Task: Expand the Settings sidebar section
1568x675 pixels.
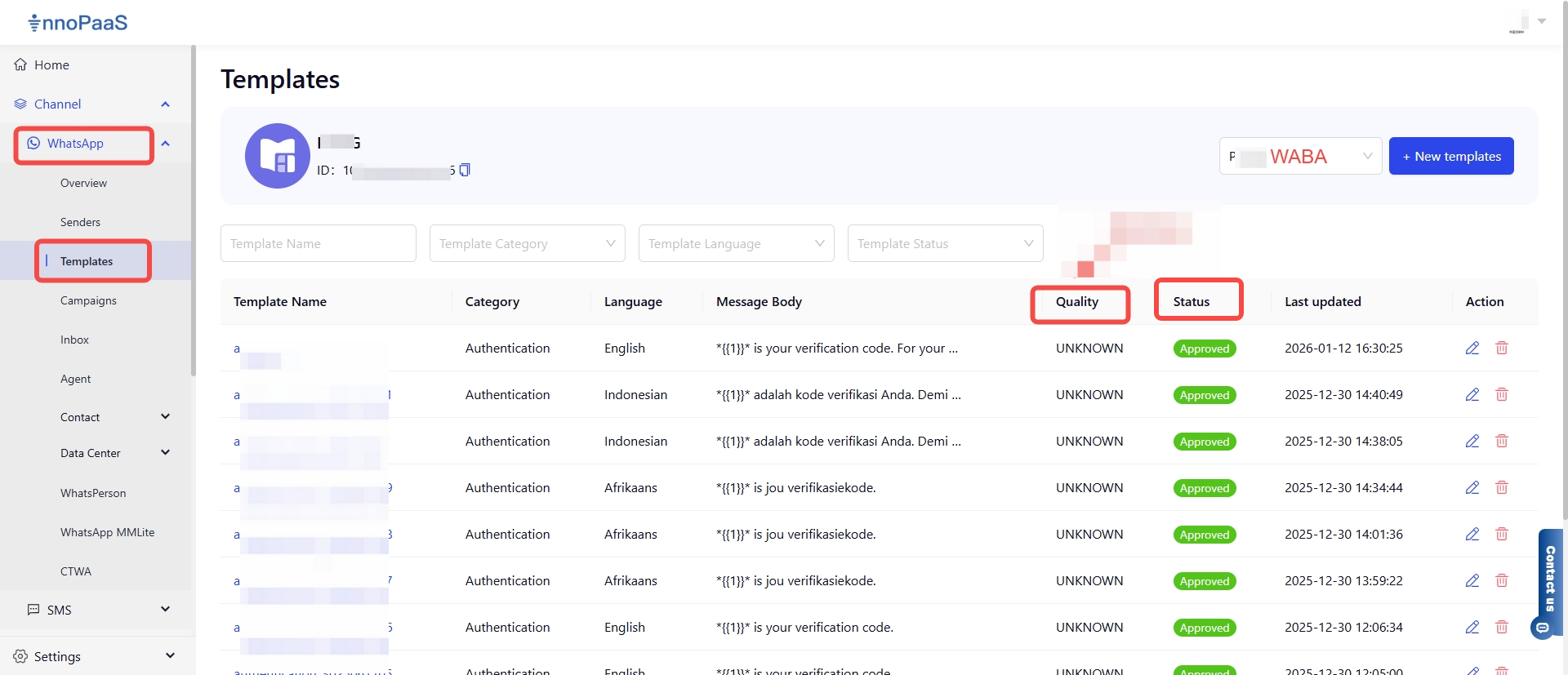Action: pos(169,656)
